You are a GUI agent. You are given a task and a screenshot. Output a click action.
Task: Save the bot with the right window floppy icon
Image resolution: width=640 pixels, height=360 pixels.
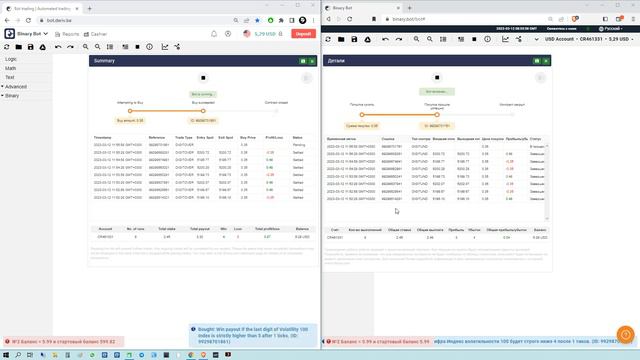[354, 39]
